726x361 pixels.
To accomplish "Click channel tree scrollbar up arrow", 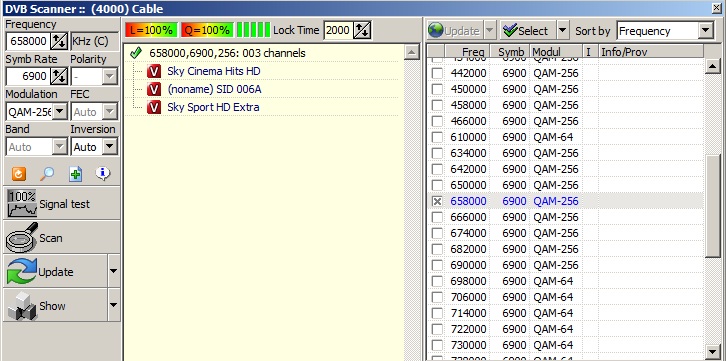I will (412, 52).
